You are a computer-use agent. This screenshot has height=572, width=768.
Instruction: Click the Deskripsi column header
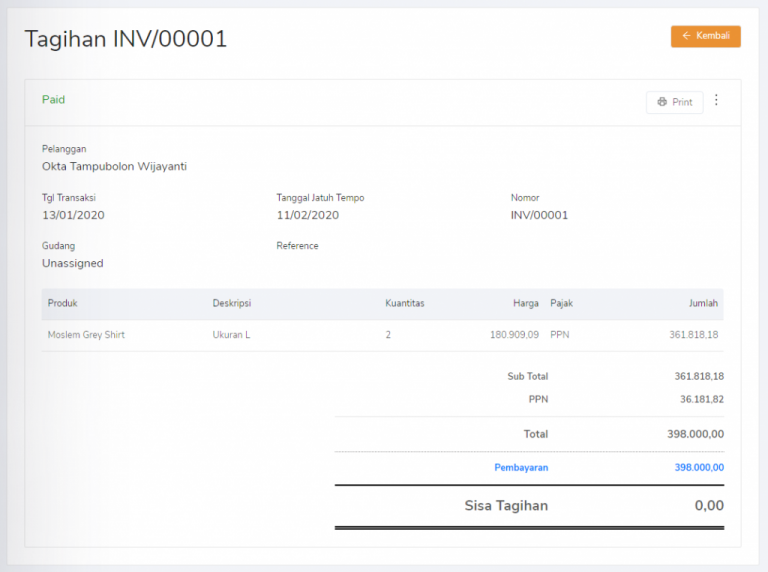pos(234,303)
